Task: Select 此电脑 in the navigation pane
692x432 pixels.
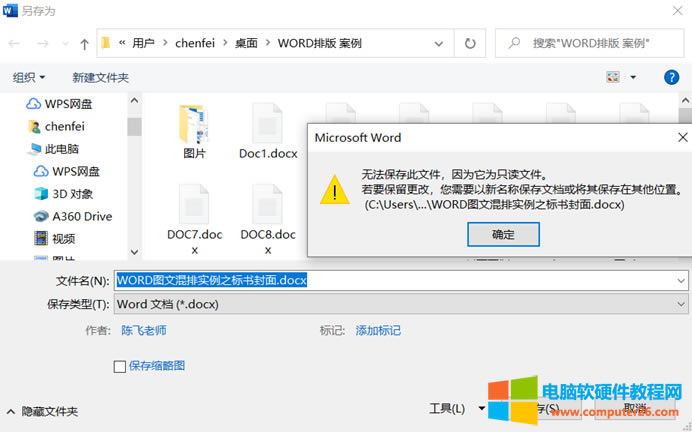Action: click(x=53, y=149)
